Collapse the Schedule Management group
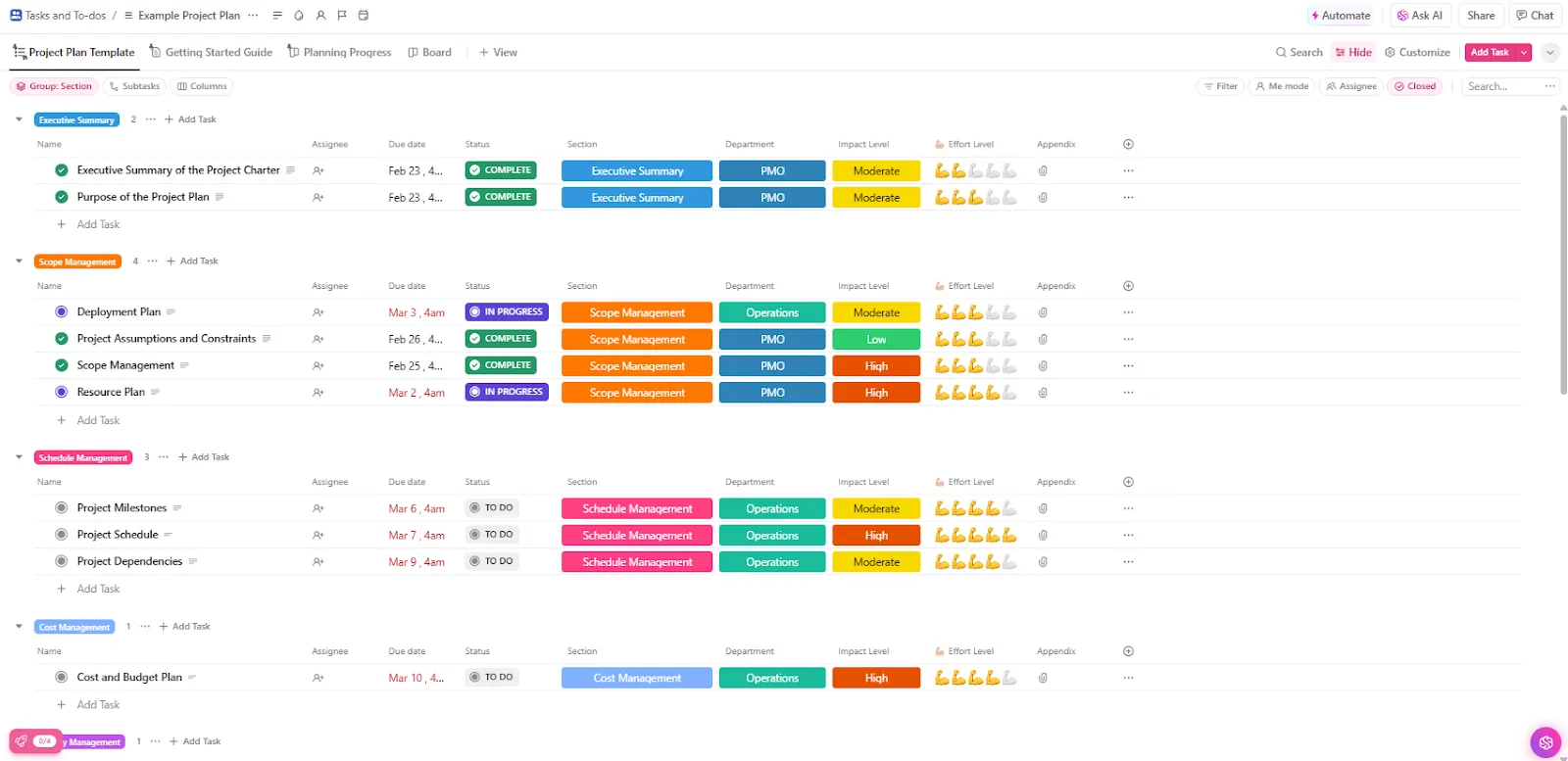The width and height of the screenshot is (1568, 761). tap(19, 457)
